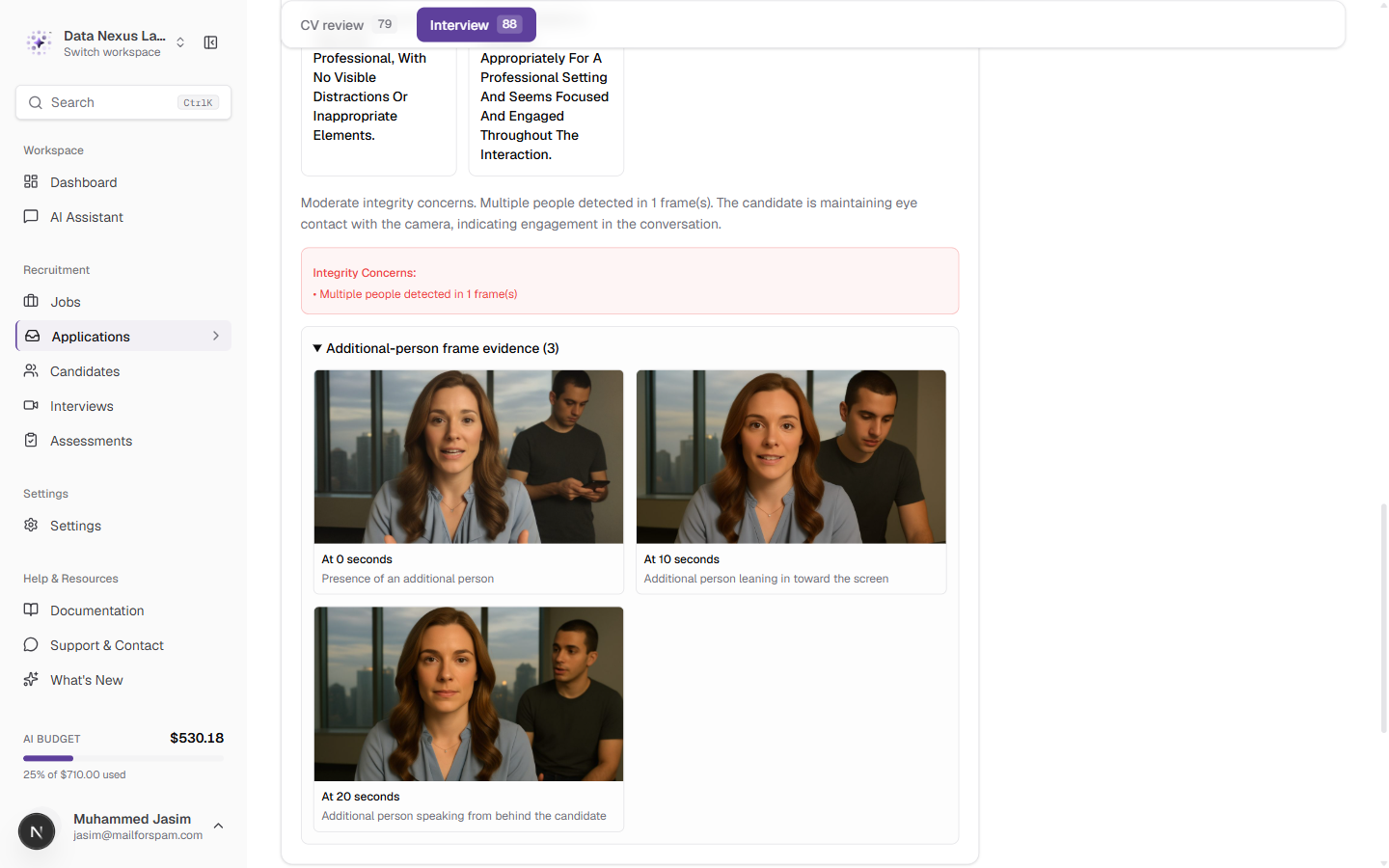The height and width of the screenshot is (868, 1389).
Task: Click 'Additional person speaking from behind the candidate' caption
Action: 464,816
